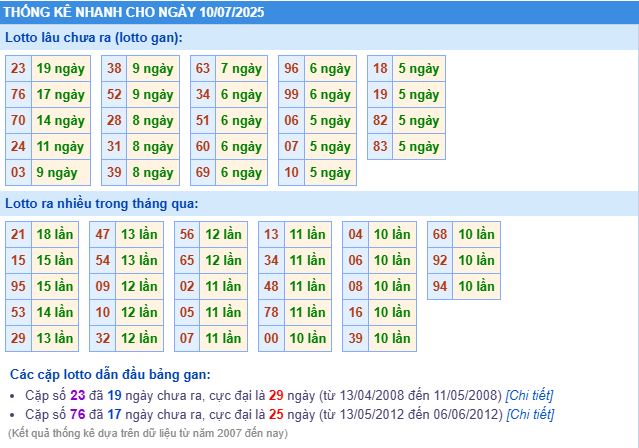
Task: Click frequent number 65 cell
Action: (187, 260)
